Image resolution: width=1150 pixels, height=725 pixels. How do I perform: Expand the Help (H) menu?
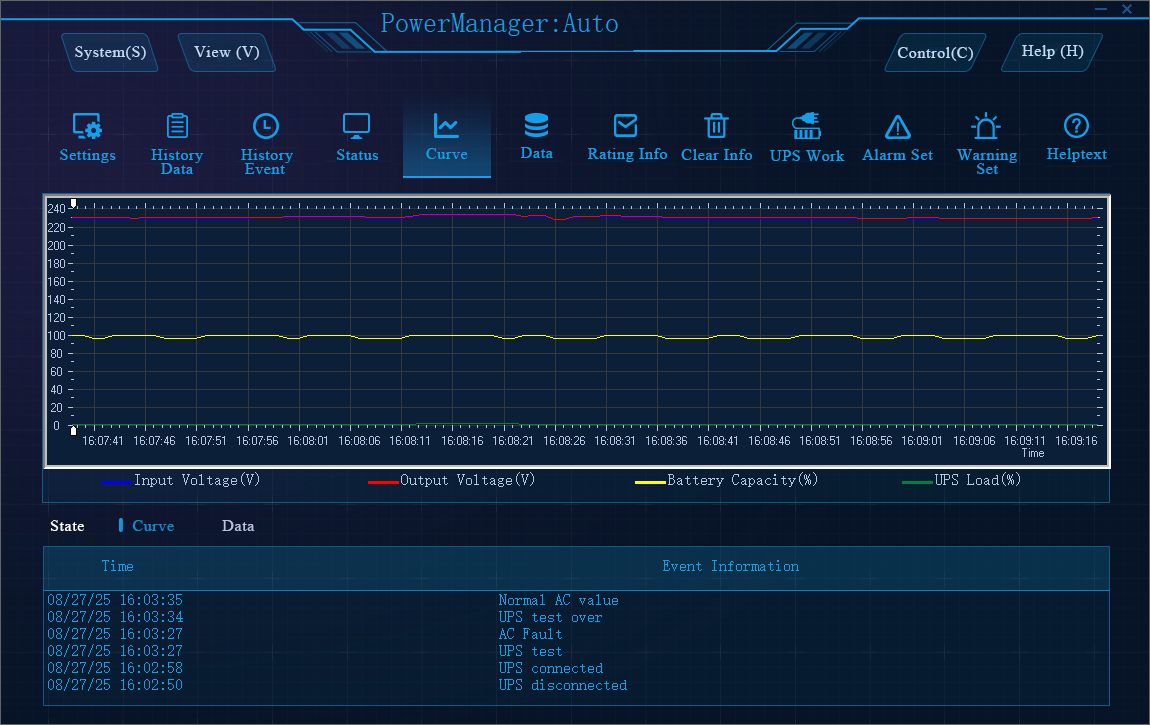tap(1052, 51)
